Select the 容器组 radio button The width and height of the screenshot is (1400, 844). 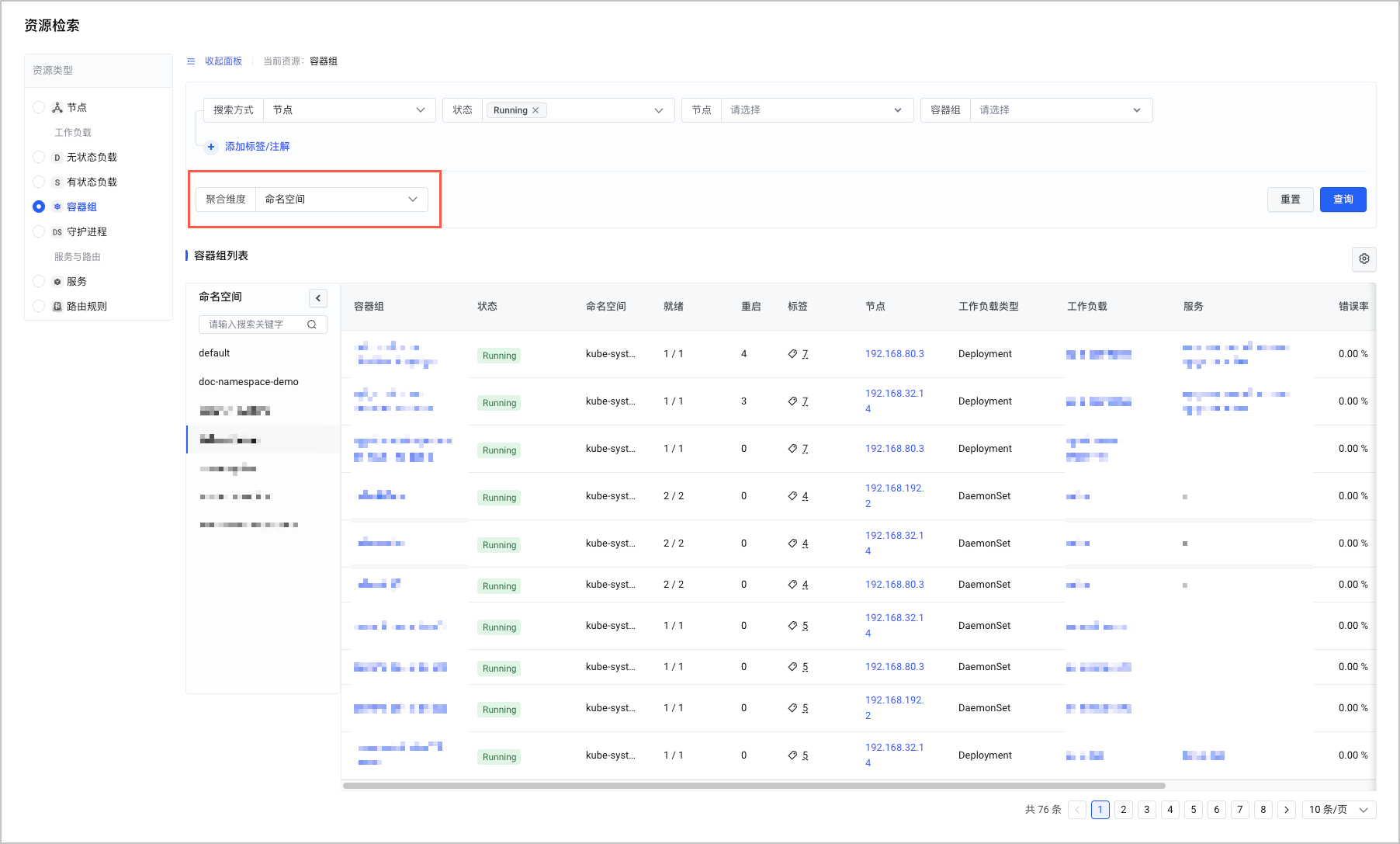[x=39, y=207]
